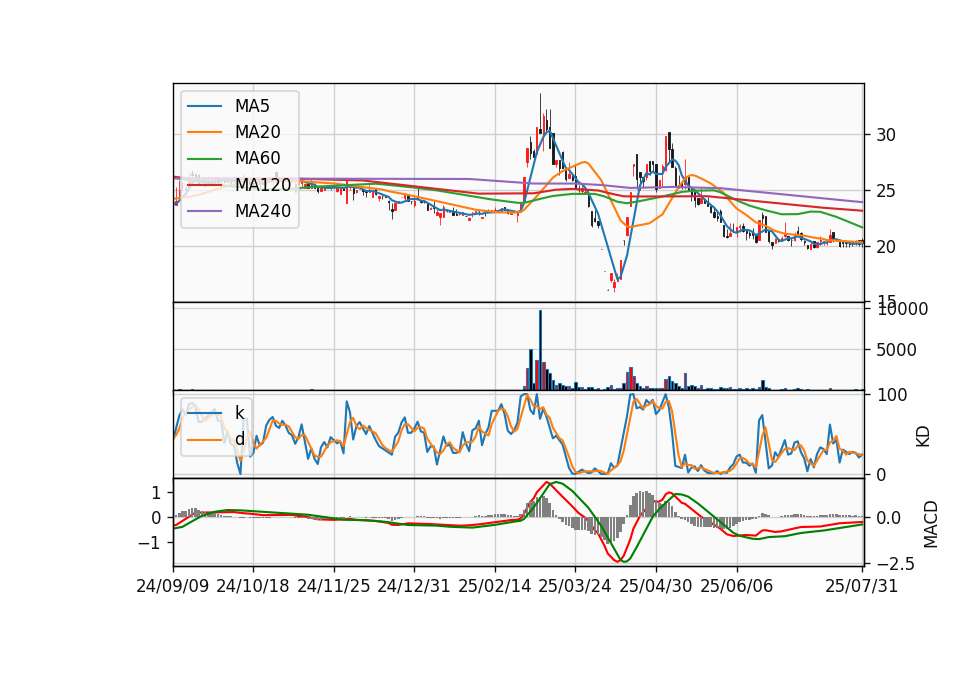Click the KD axis title
Screen dimensions: 960x690
tap(923, 437)
